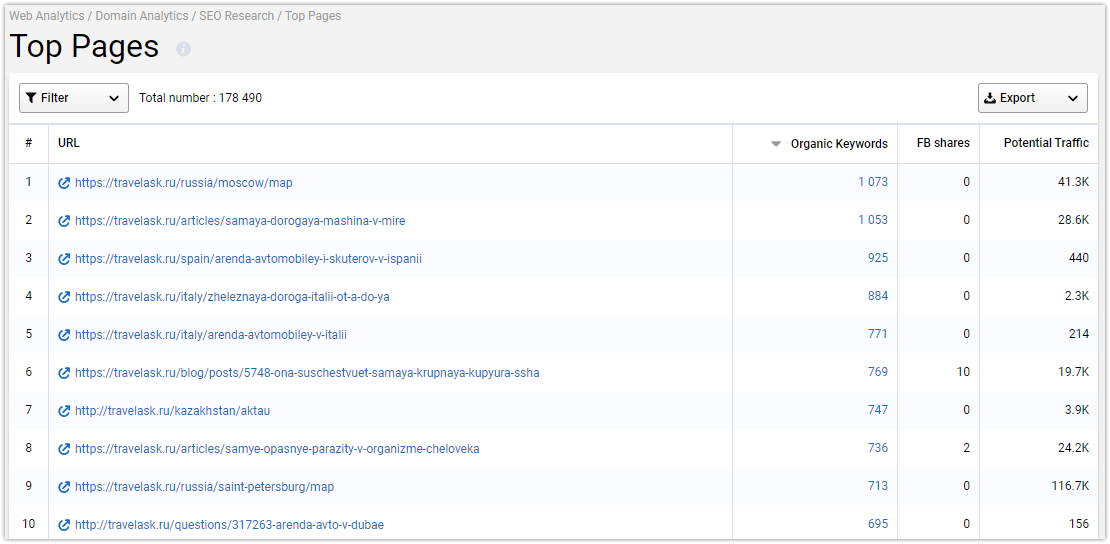Click organic keywords value 695

(x=878, y=524)
